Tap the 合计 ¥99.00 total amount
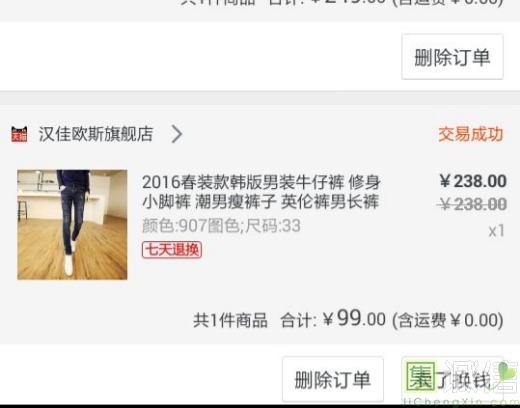The width and height of the screenshot is (520, 408). pyautogui.click(x=333, y=319)
